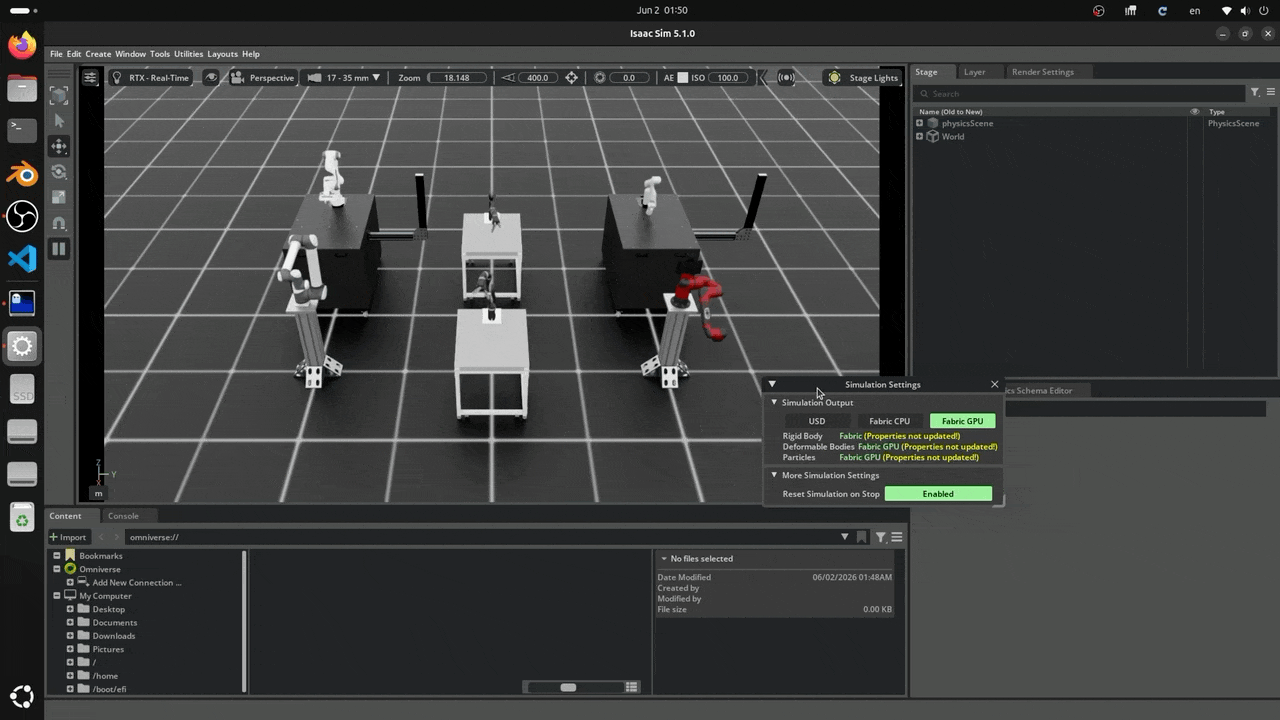Select the USD simulation output option

(x=817, y=421)
